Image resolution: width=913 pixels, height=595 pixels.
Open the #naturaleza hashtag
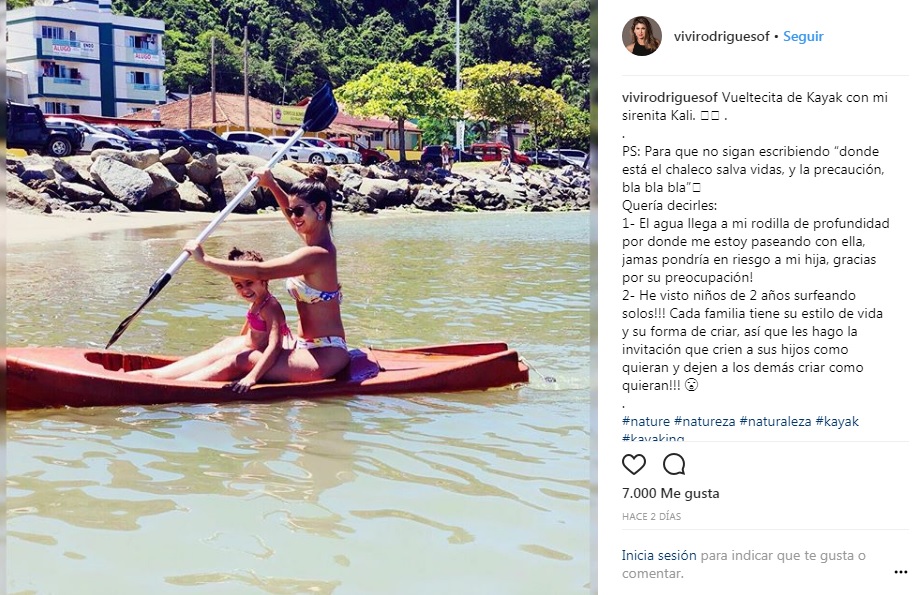[775, 421]
